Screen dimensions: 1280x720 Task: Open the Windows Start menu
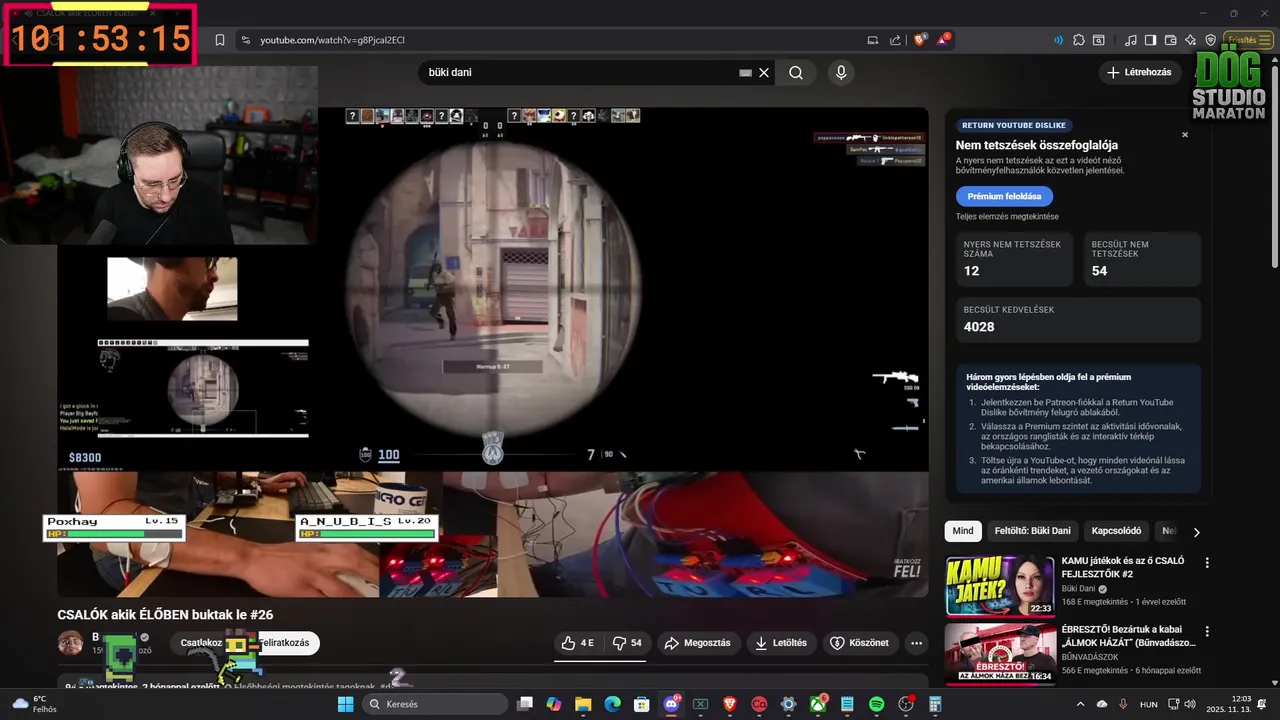click(x=345, y=704)
